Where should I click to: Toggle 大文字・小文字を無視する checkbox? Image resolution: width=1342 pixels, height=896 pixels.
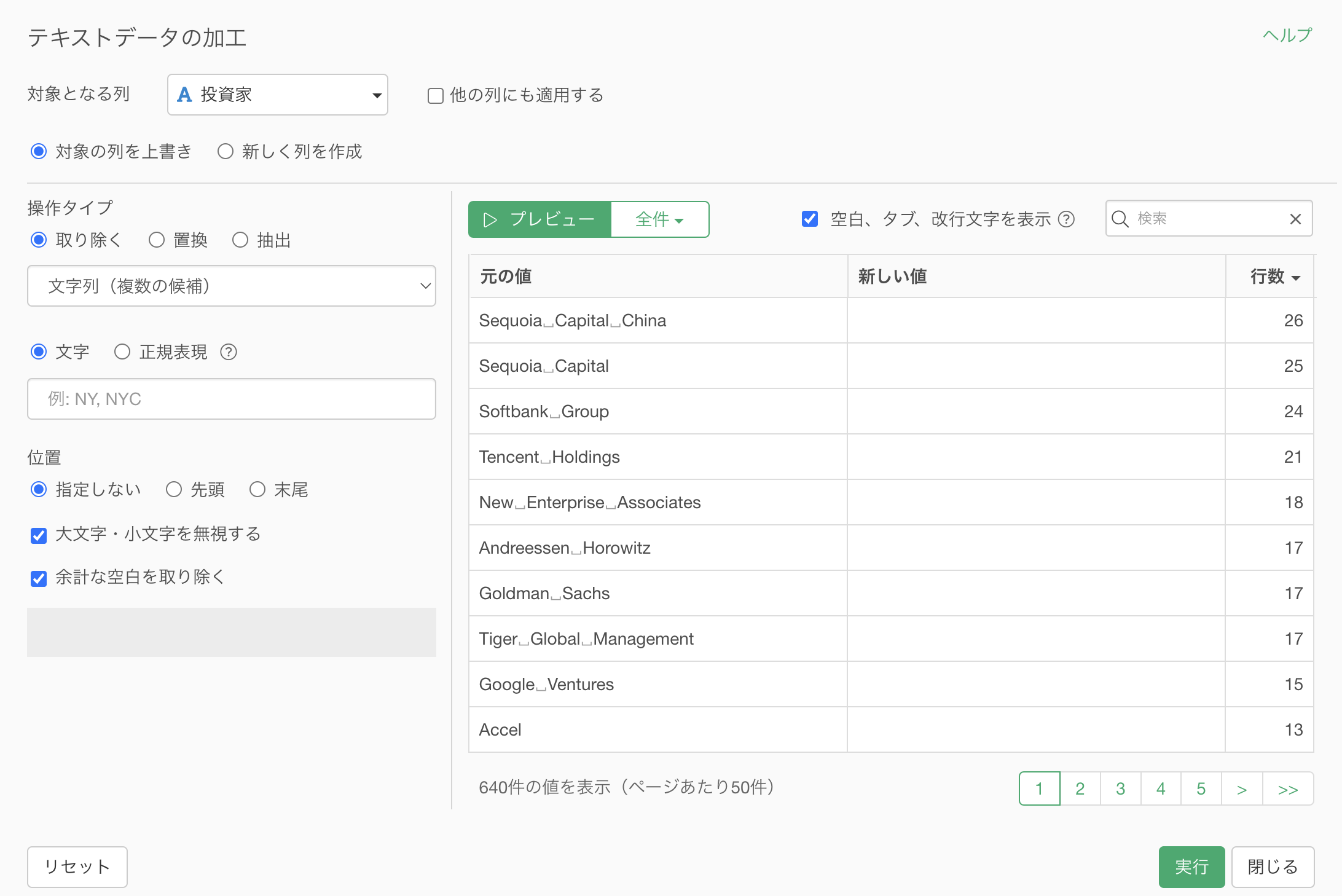(x=39, y=536)
